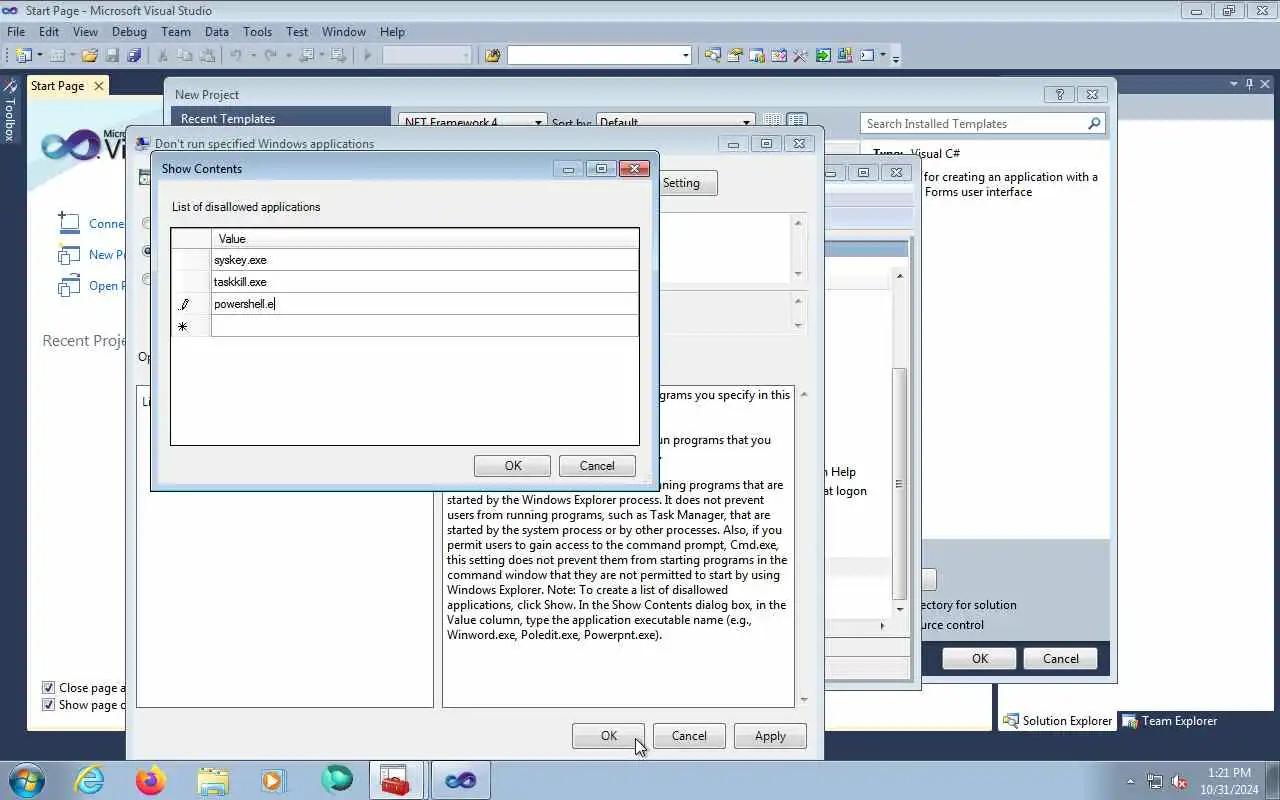Toggle 'Show page o...' checkbox on Start Page
This screenshot has height=800, width=1280.
48,705
